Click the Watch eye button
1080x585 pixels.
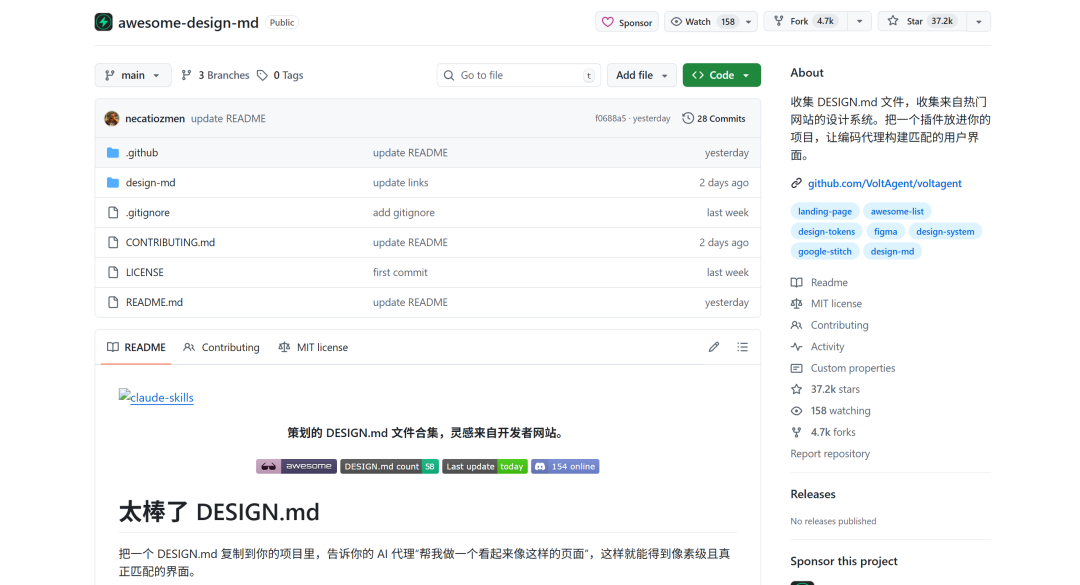pos(702,21)
